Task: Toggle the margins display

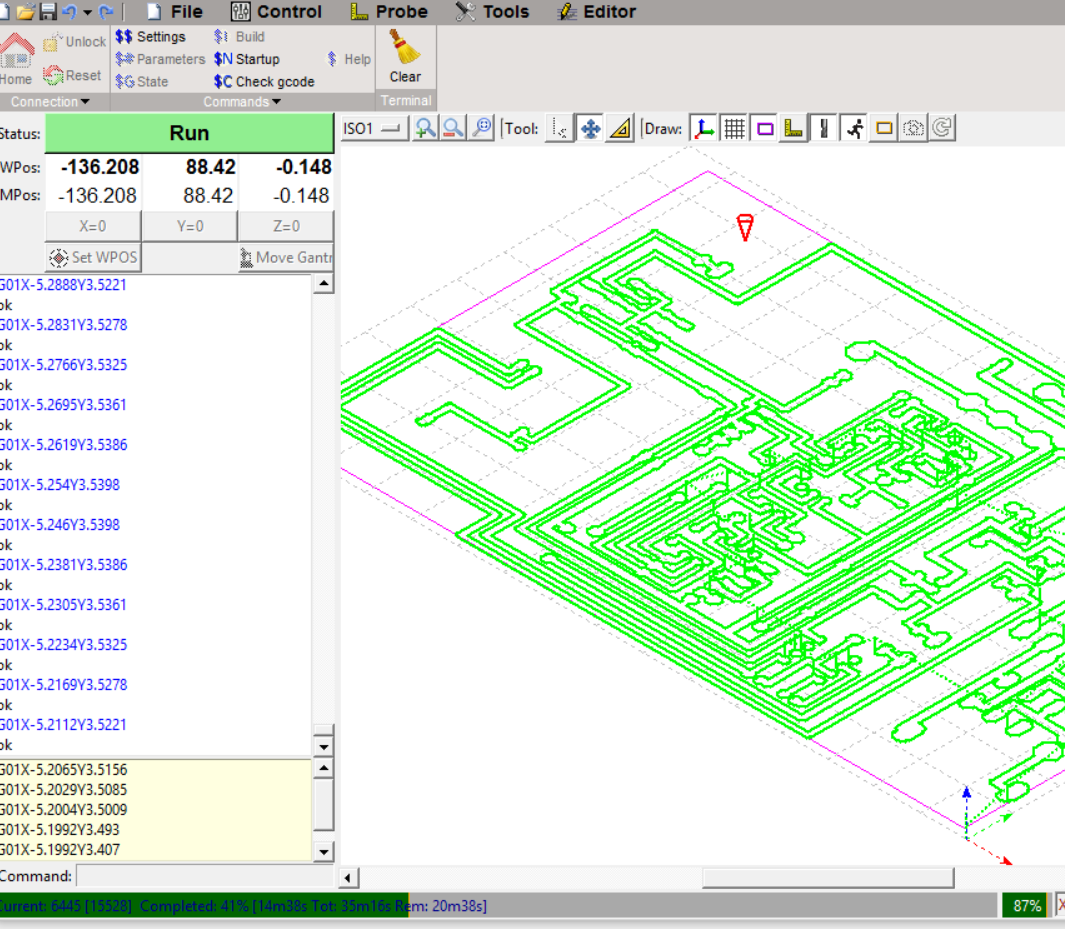Action: pyautogui.click(x=765, y=128)
